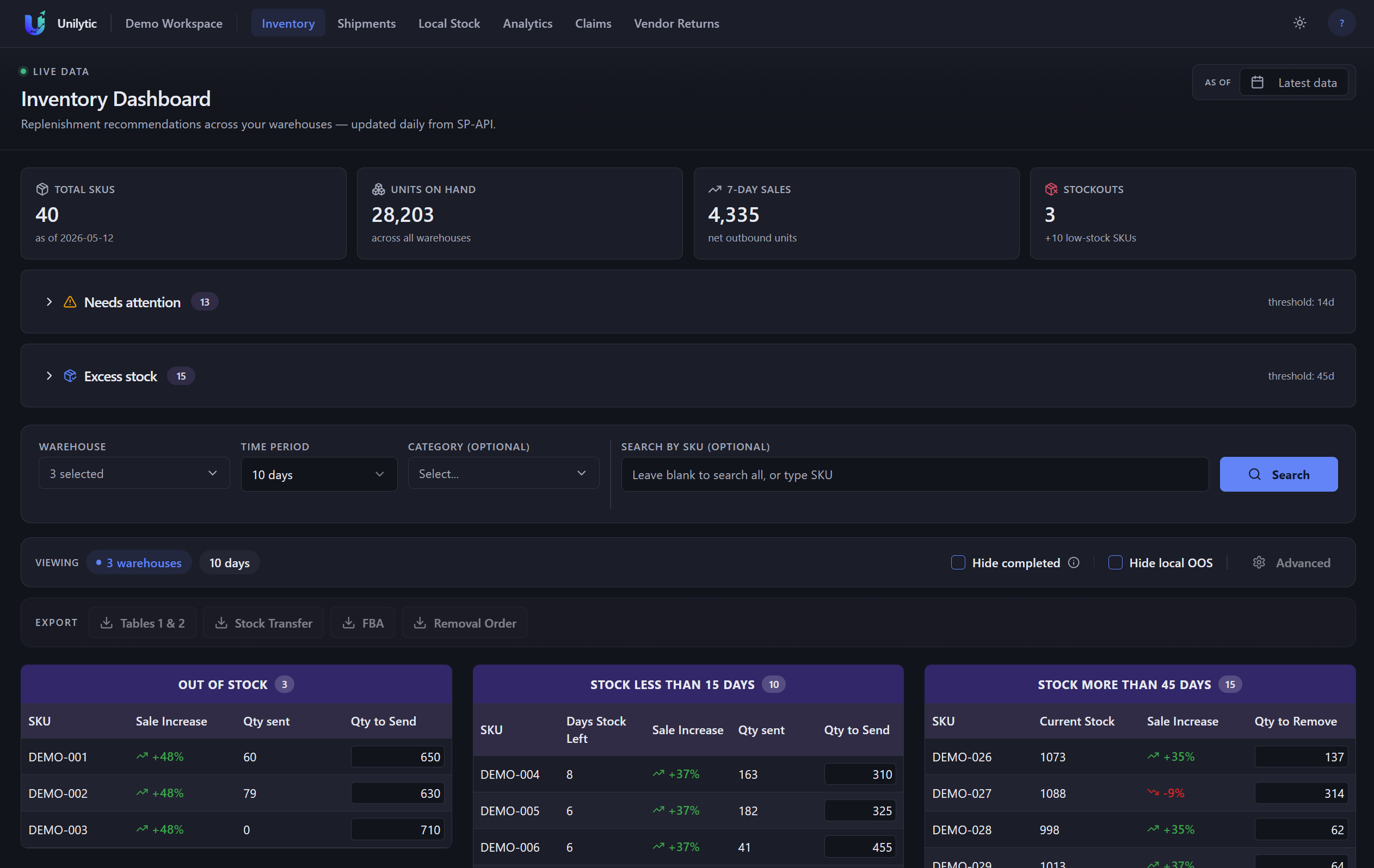
Task: Edit Qty to Remove field for DEMO-026
Action: (x=1301, y=757)
